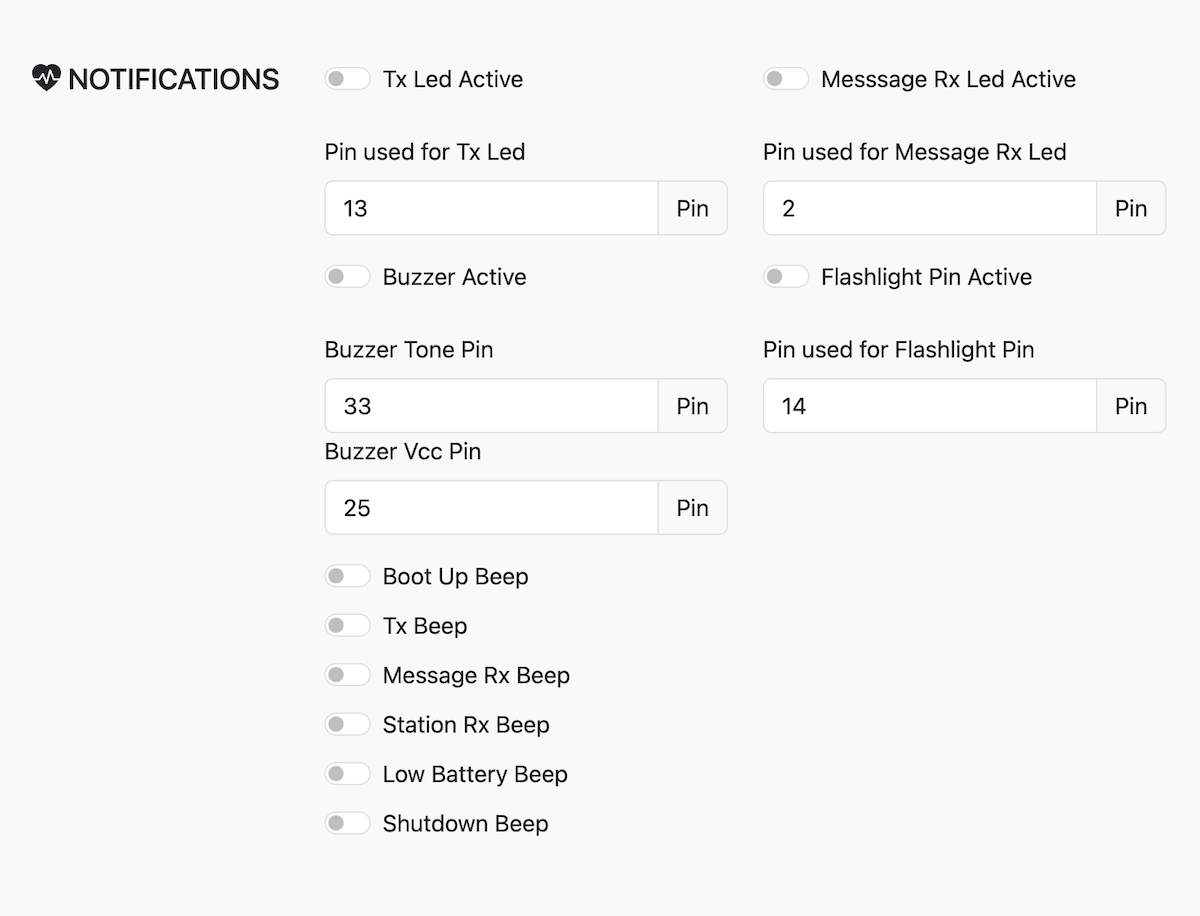The height and width of the screenshot is (916, 1200).
Task: Click the Notifications section heading
Action: tap(173, 79)
